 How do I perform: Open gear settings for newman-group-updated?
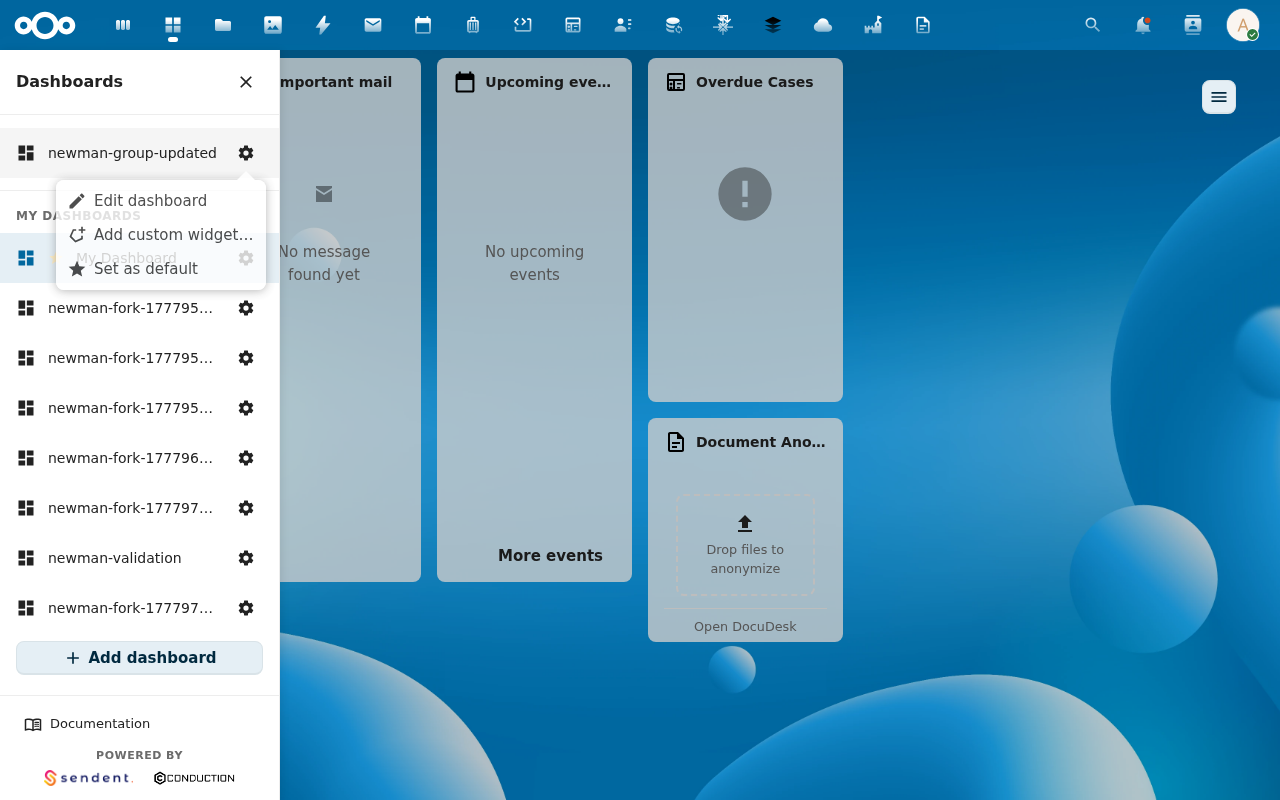(x=246, y=153)
